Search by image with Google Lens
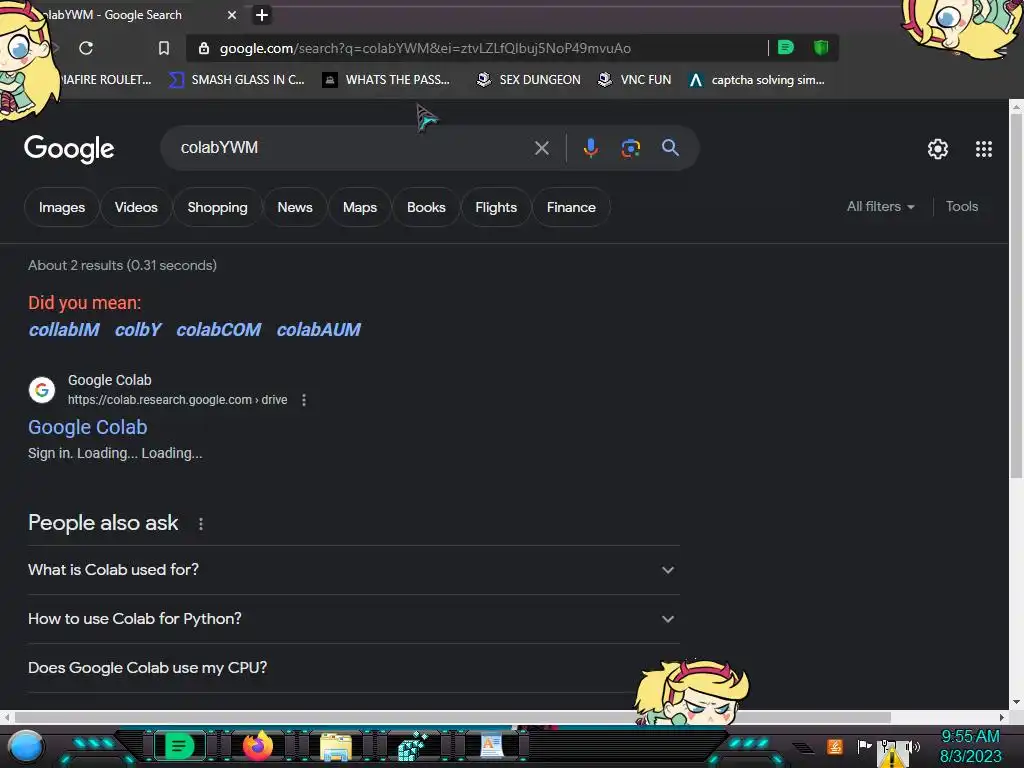1024x768 pixels. click(630, 148)
